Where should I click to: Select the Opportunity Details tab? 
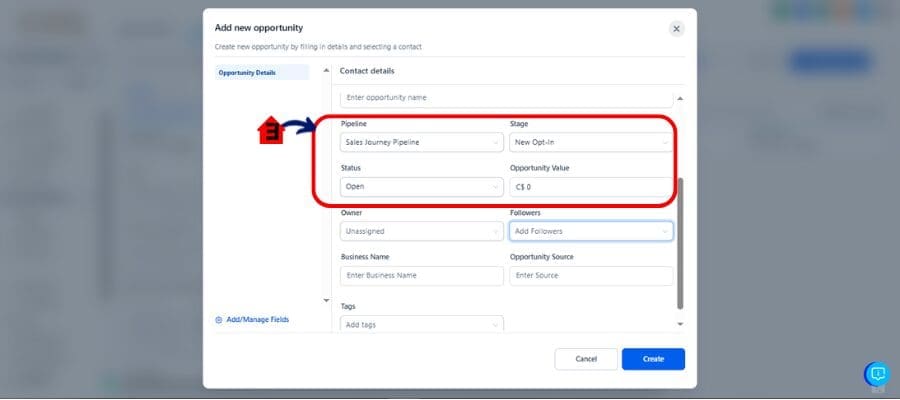[247, 73]
